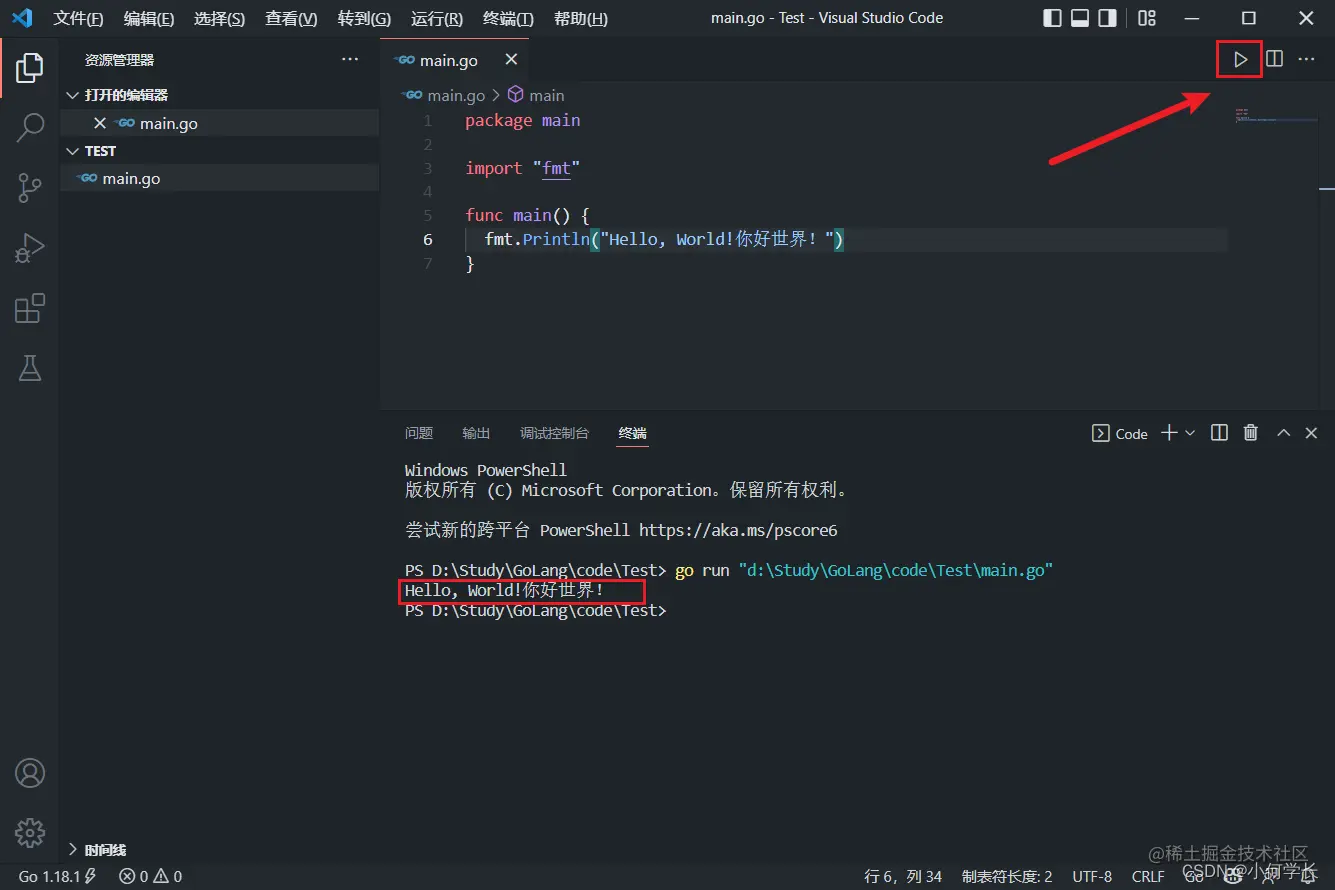Image resolution: width=1335 pixels, height=890 pixels.
Task: Switch to the Problems panel tab
Action: click(x=419, y=433)
